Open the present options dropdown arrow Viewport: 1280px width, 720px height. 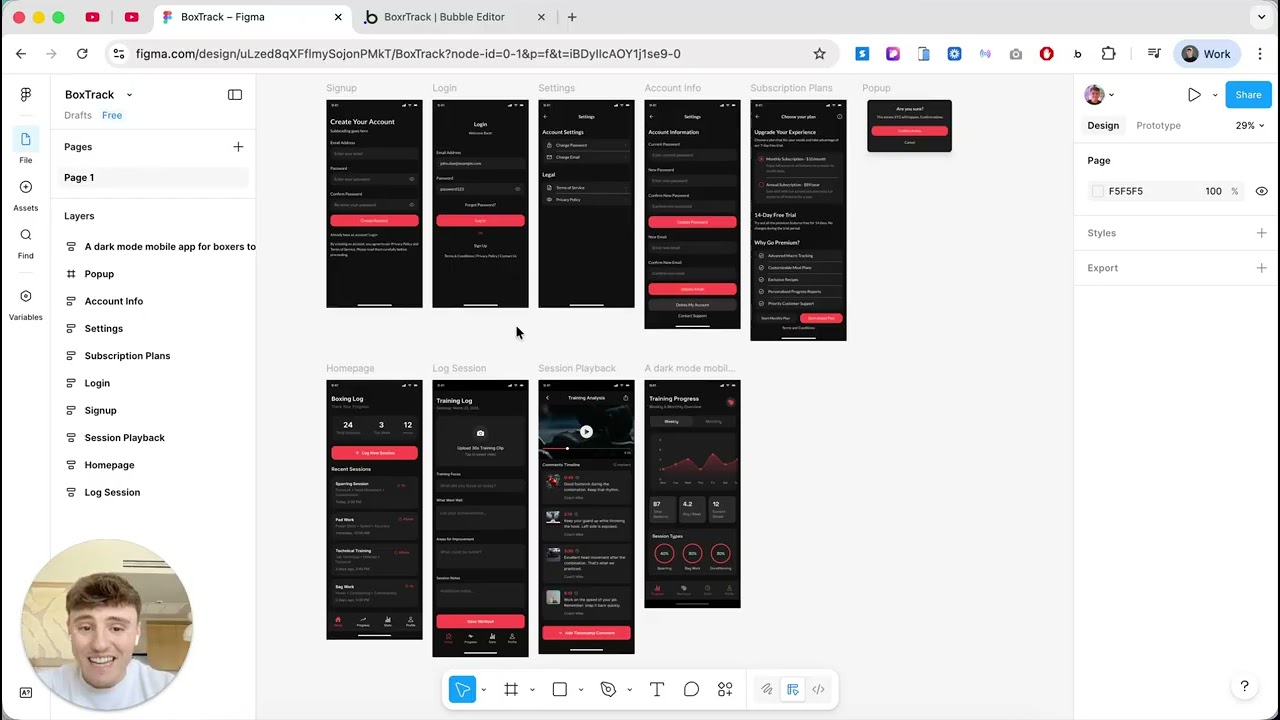[1215, 95]
